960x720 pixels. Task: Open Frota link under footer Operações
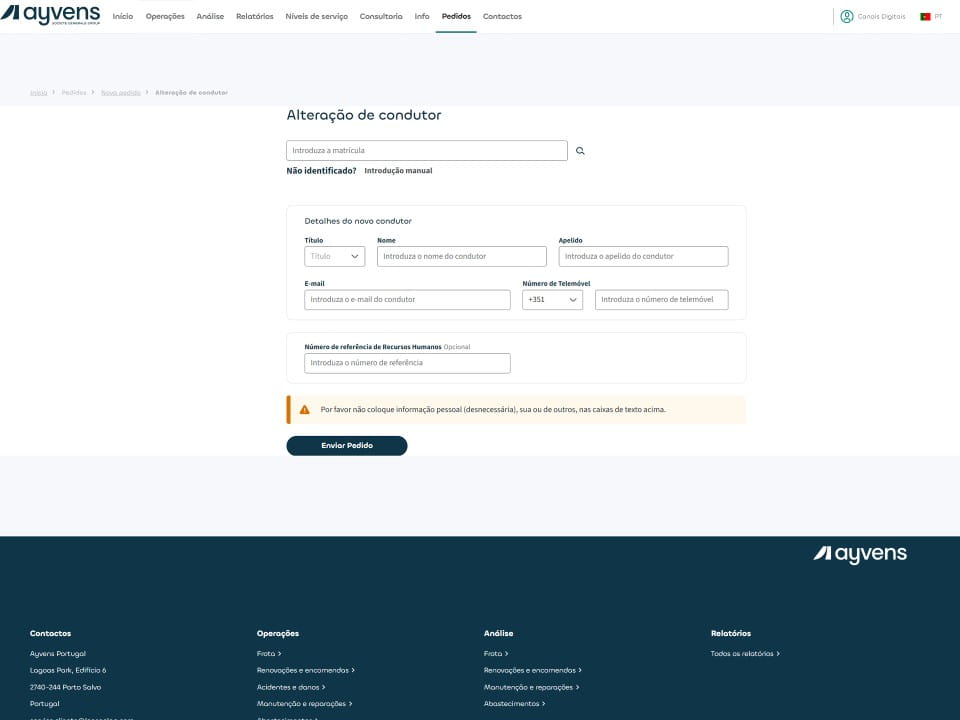(269, 654)
